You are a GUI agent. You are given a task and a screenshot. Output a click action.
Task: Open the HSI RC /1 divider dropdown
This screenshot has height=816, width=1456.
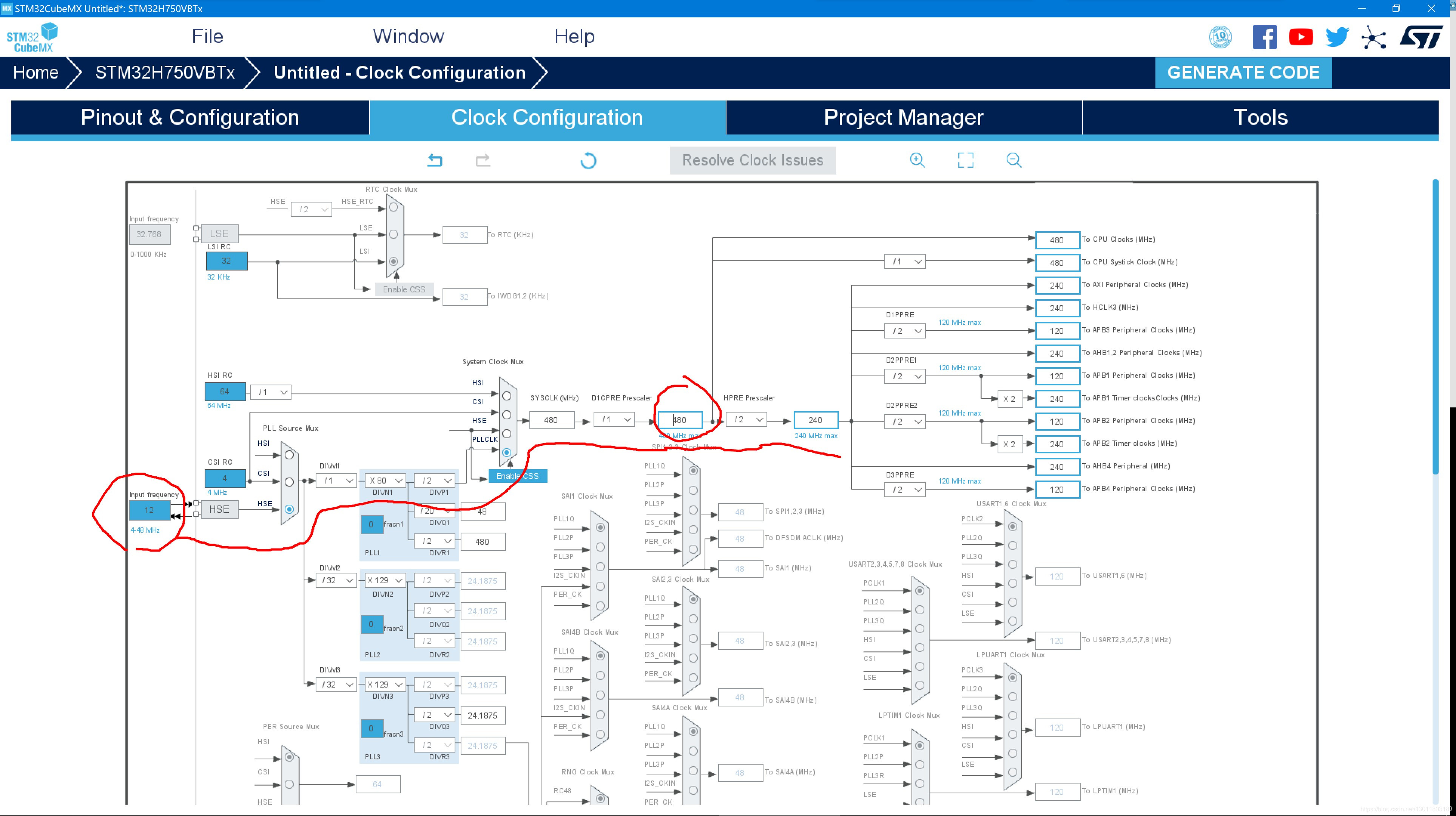pos(271,392)
